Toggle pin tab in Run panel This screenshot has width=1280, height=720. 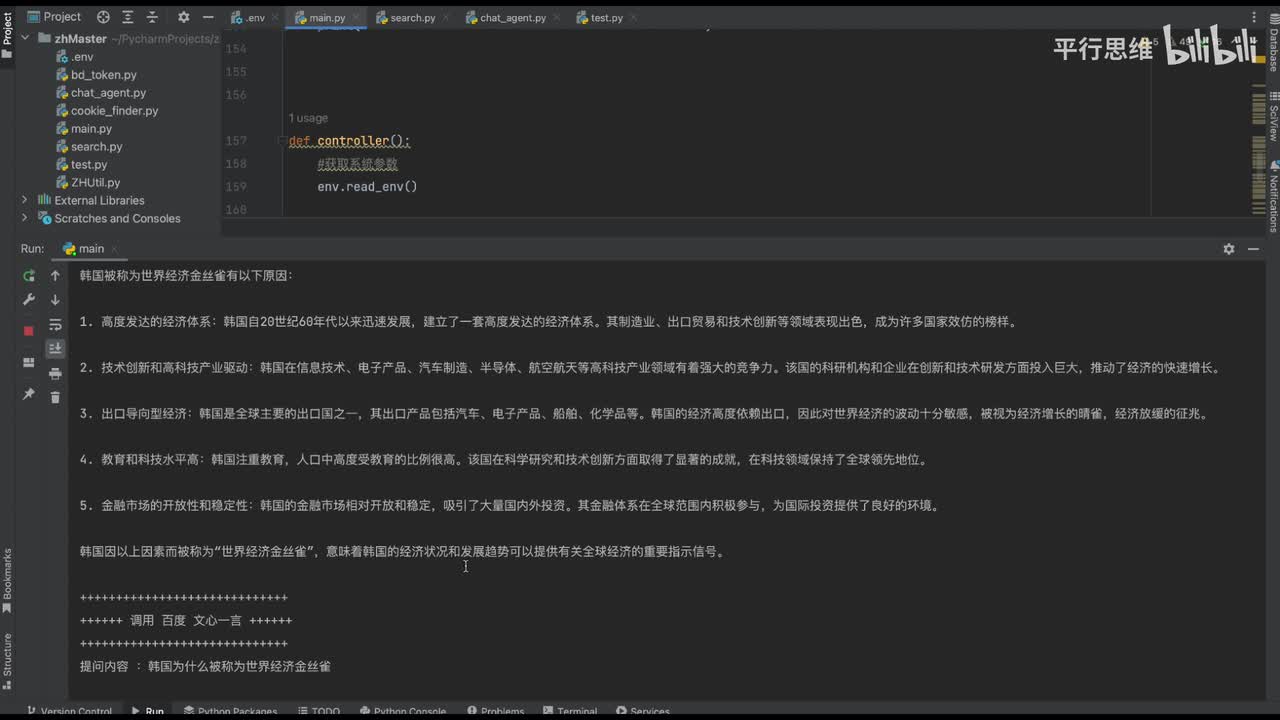[x=29, y=395]
